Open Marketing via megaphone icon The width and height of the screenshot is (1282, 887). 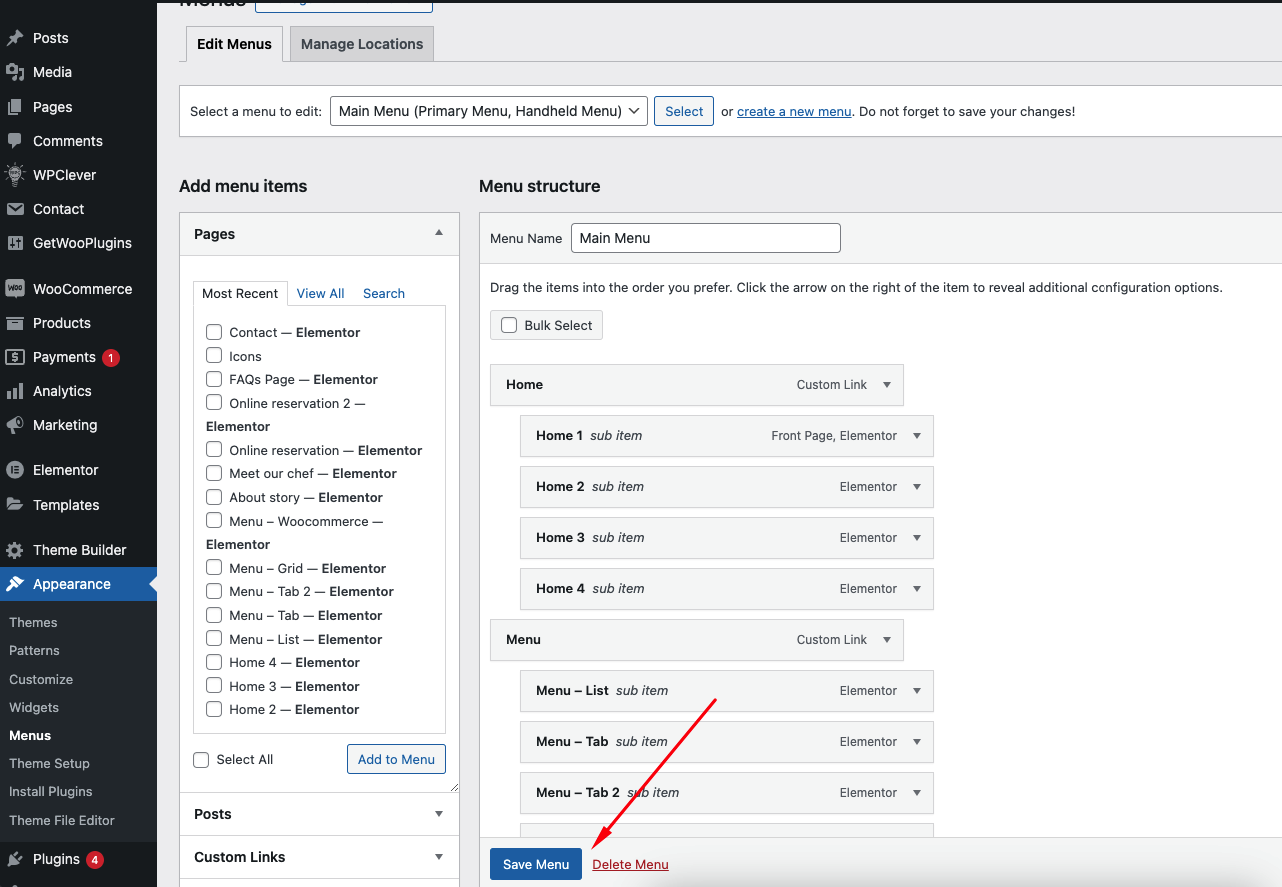point(15,425)
